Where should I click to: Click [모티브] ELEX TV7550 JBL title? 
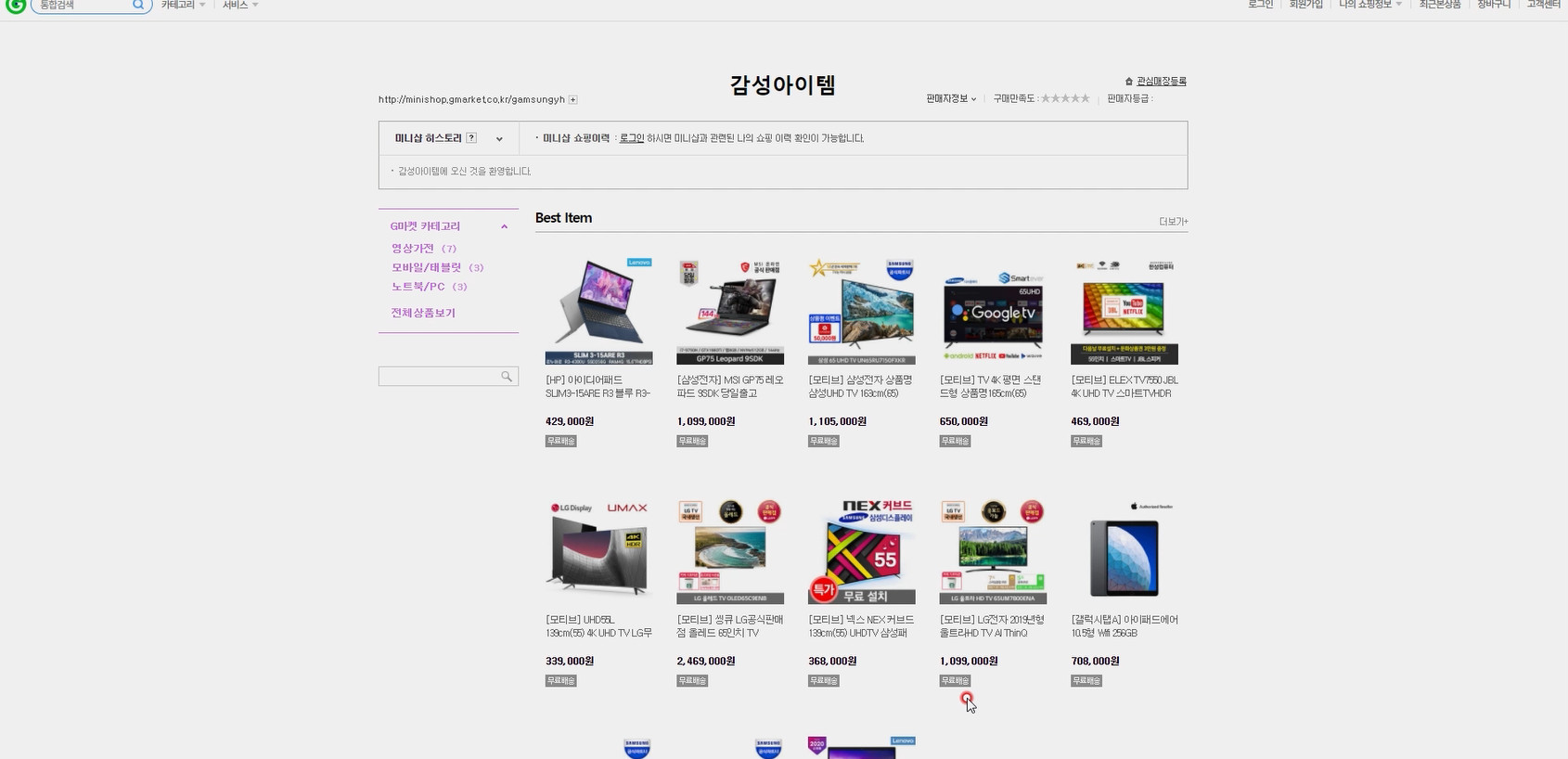coord(1125,387)
